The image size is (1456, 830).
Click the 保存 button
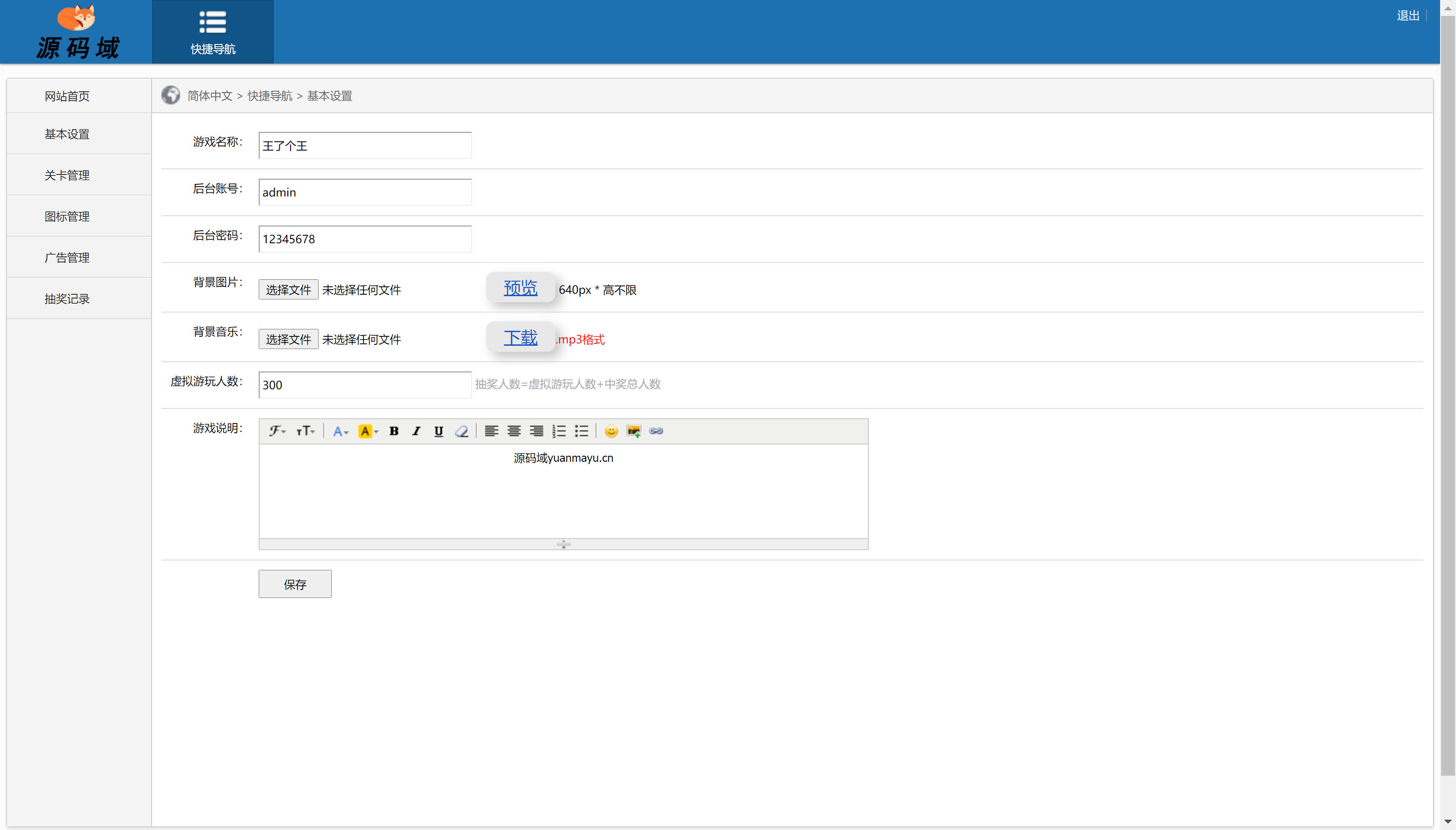295,584
